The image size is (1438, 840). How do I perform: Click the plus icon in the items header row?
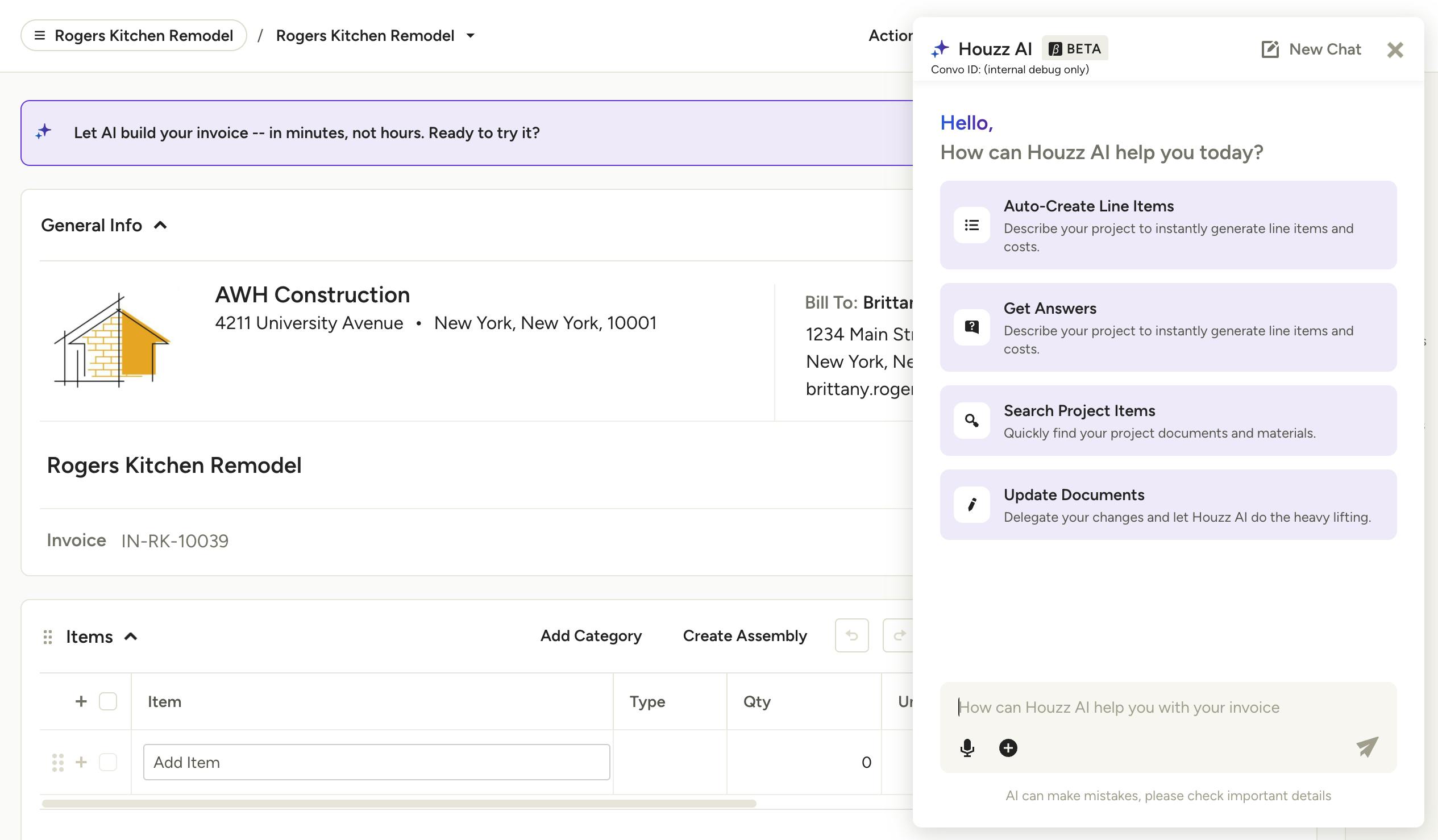[x=81, y=701]
